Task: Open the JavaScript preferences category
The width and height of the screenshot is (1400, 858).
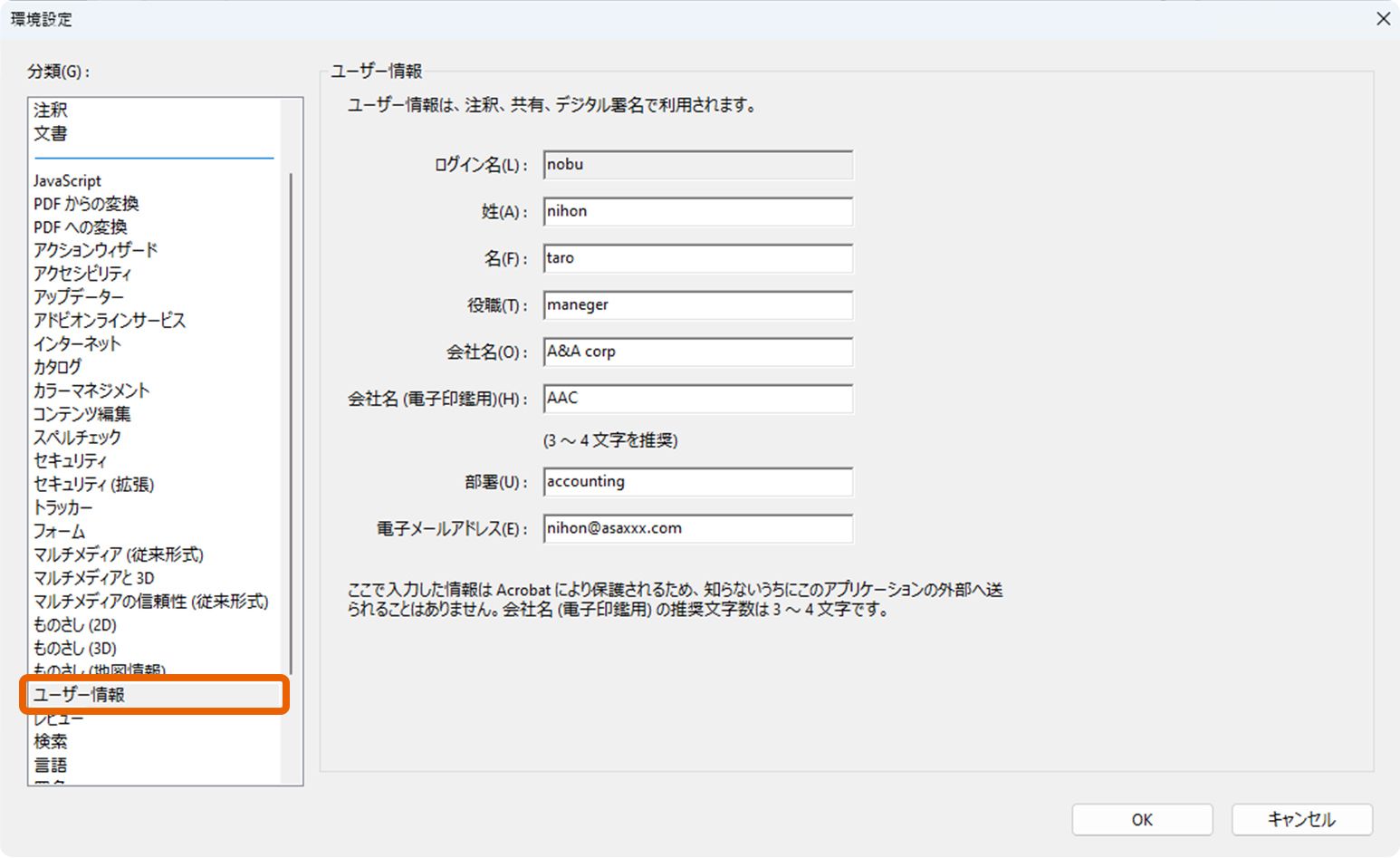Action: (68, 180)
